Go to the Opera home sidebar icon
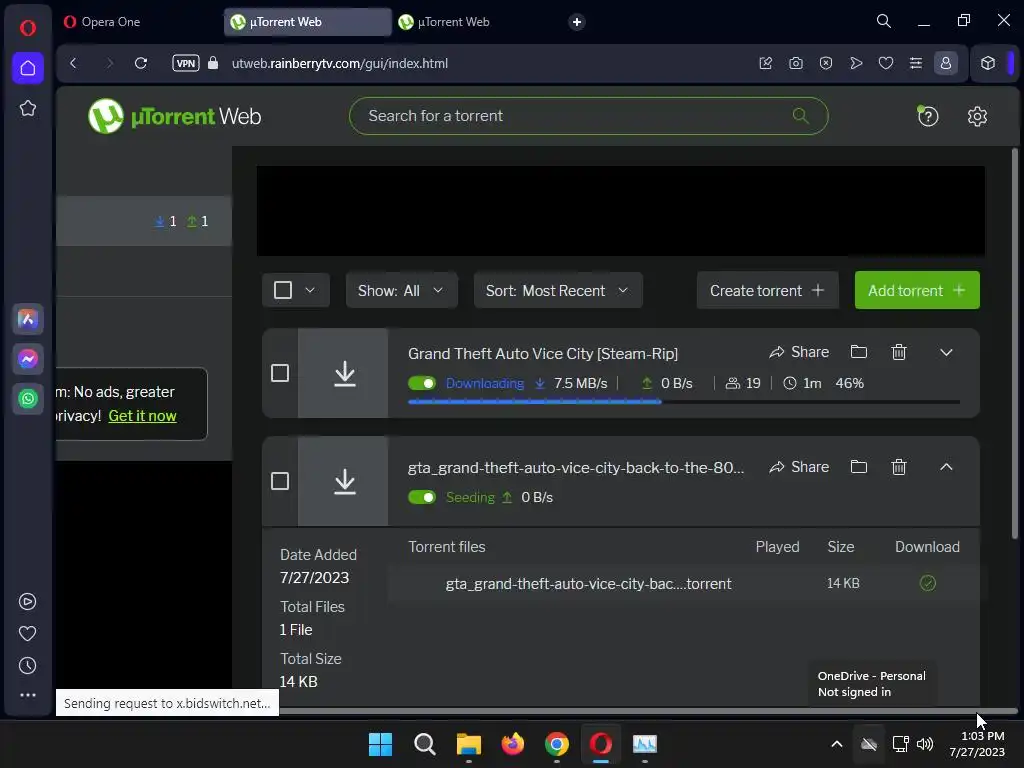This screenshot has height=768, width=1024. (27, 68)
